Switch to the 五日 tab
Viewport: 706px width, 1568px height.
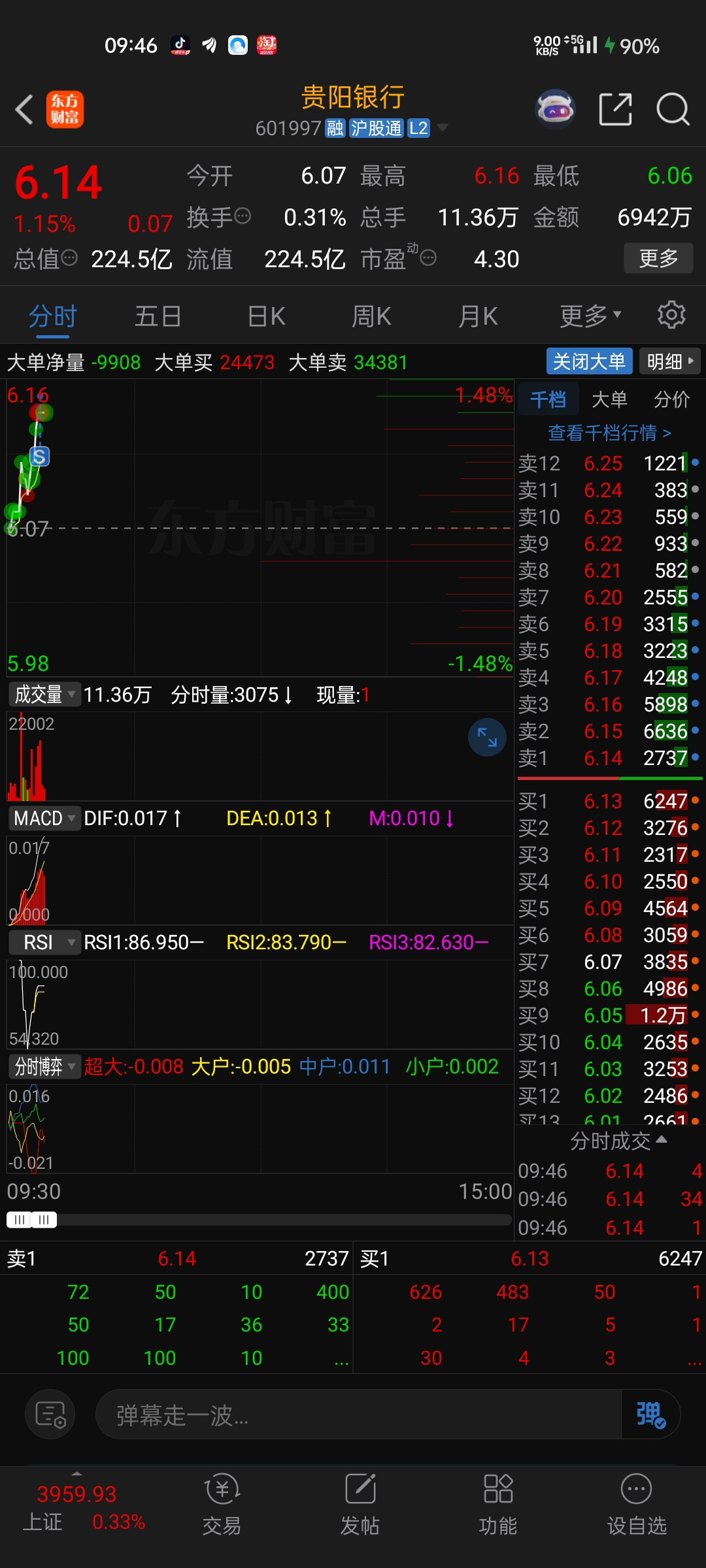pos(158,316)
